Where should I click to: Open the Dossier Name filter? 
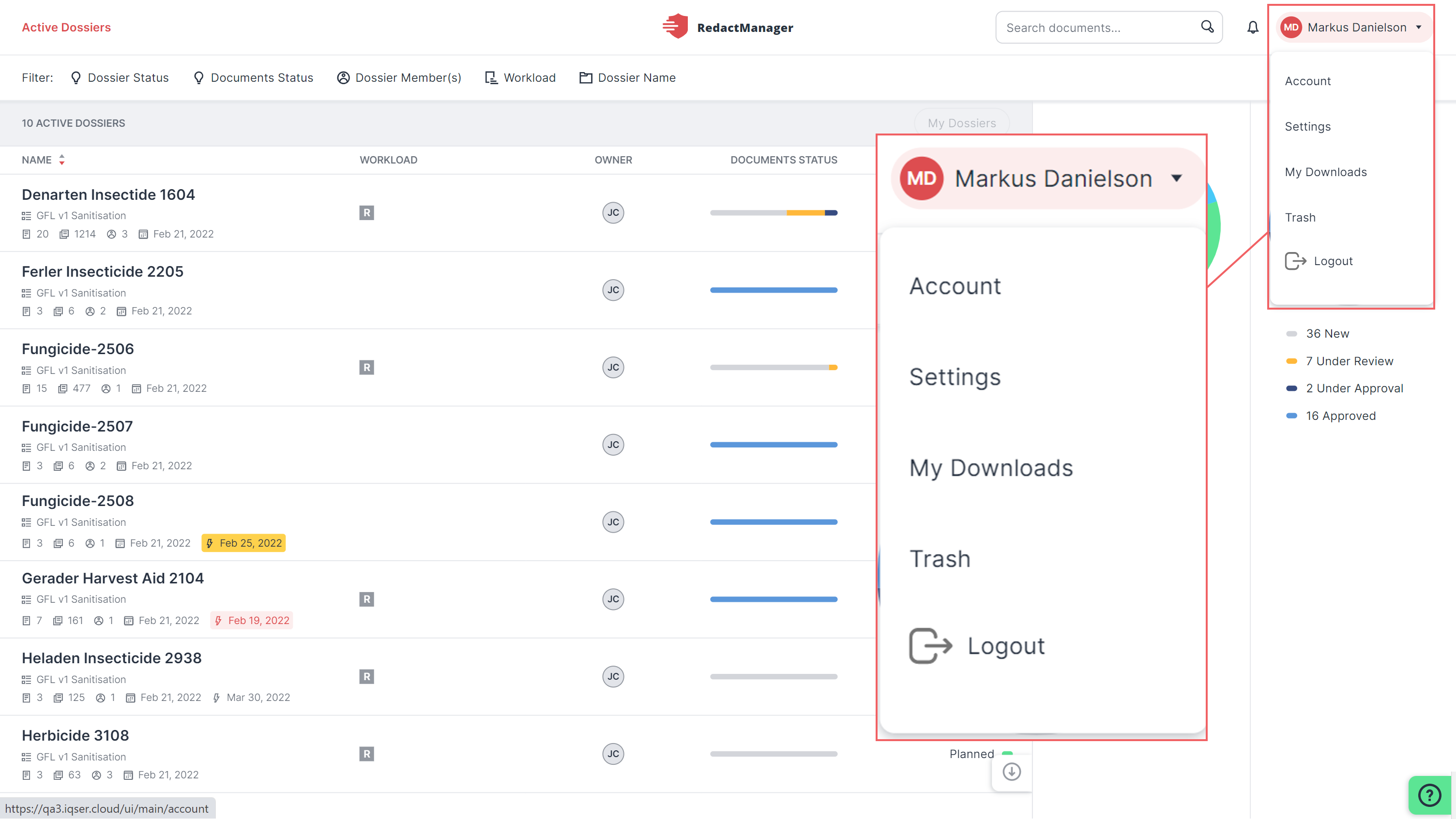coord(628,78)
